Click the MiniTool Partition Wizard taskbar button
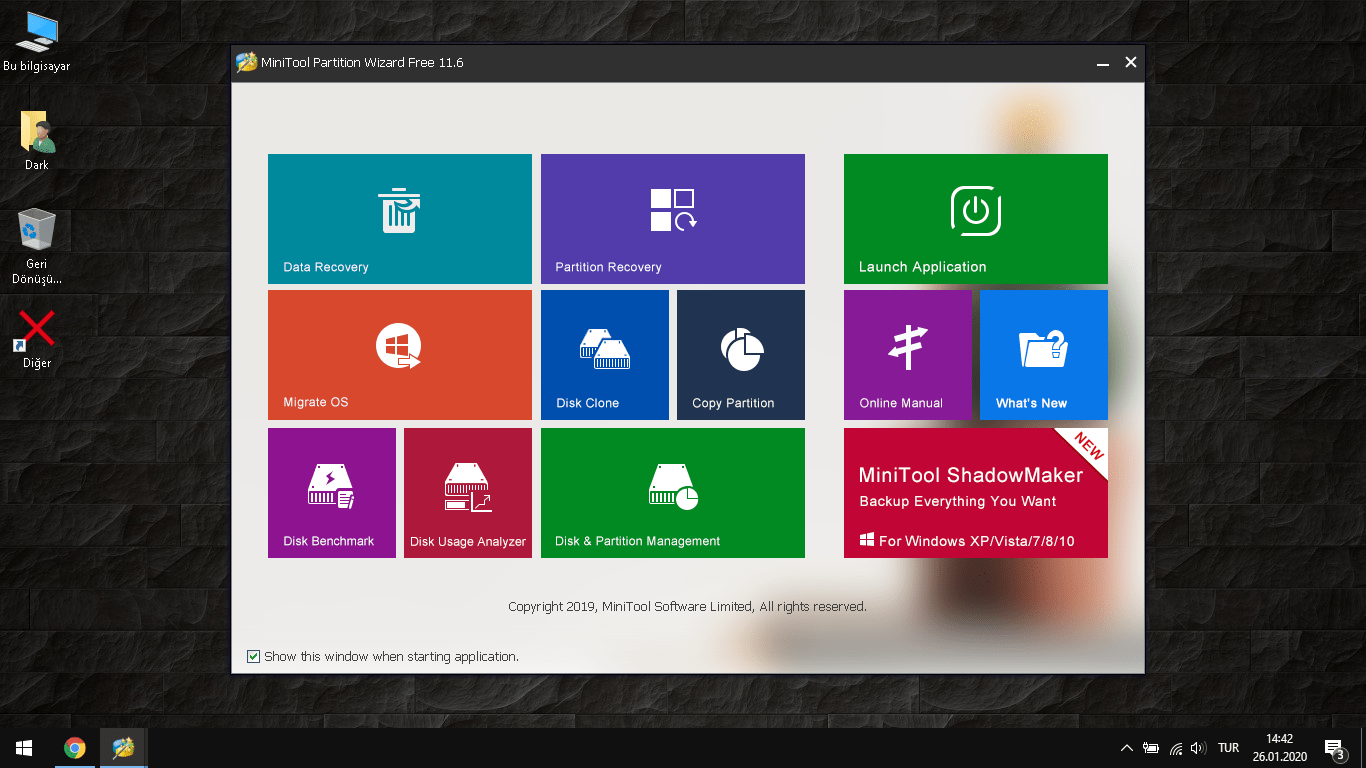This screenshot has width=1366, height=768. point(124,748)
